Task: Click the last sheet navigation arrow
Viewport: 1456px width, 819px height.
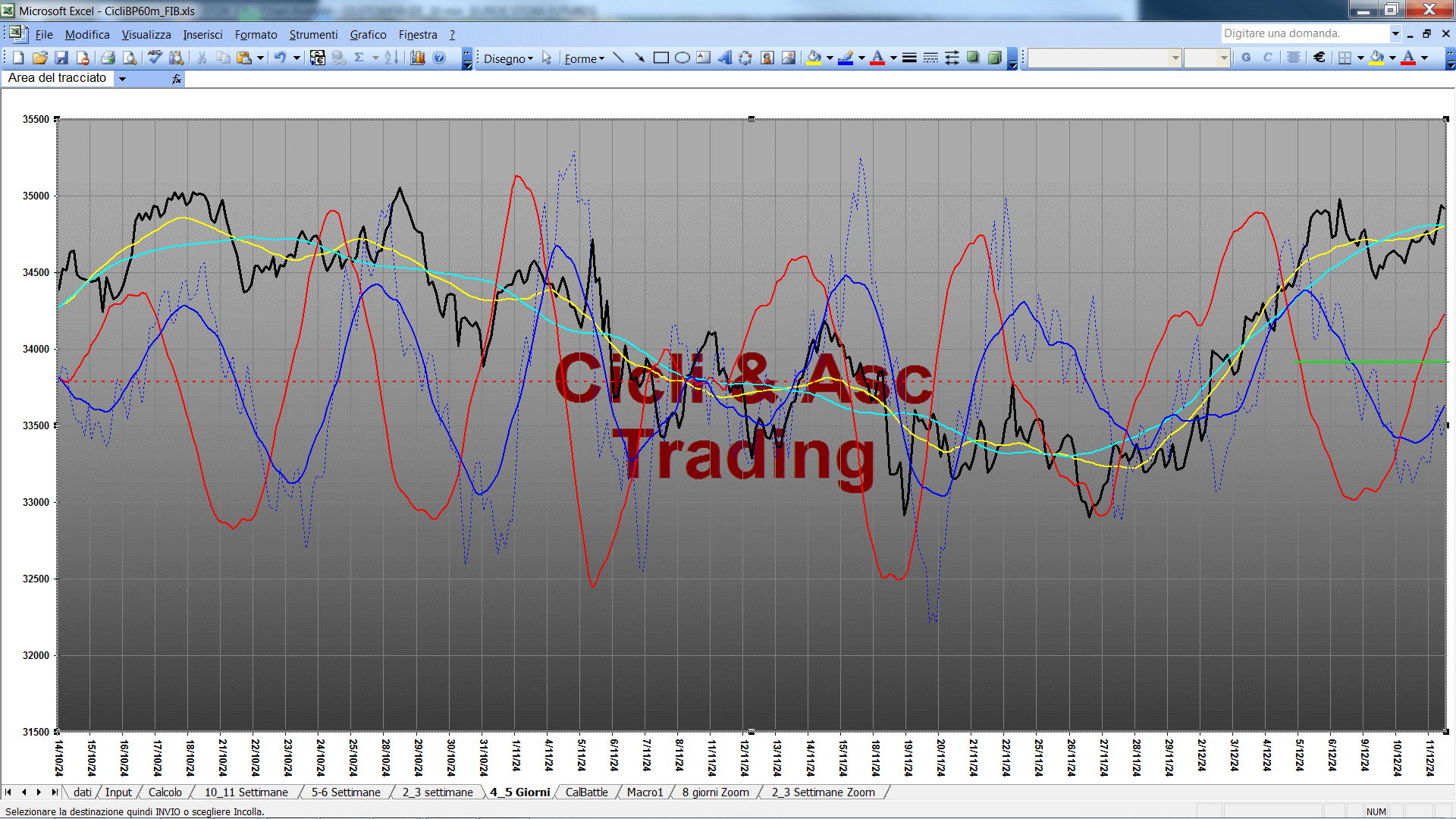Action: pyautogui.click(x=54, y=792)
